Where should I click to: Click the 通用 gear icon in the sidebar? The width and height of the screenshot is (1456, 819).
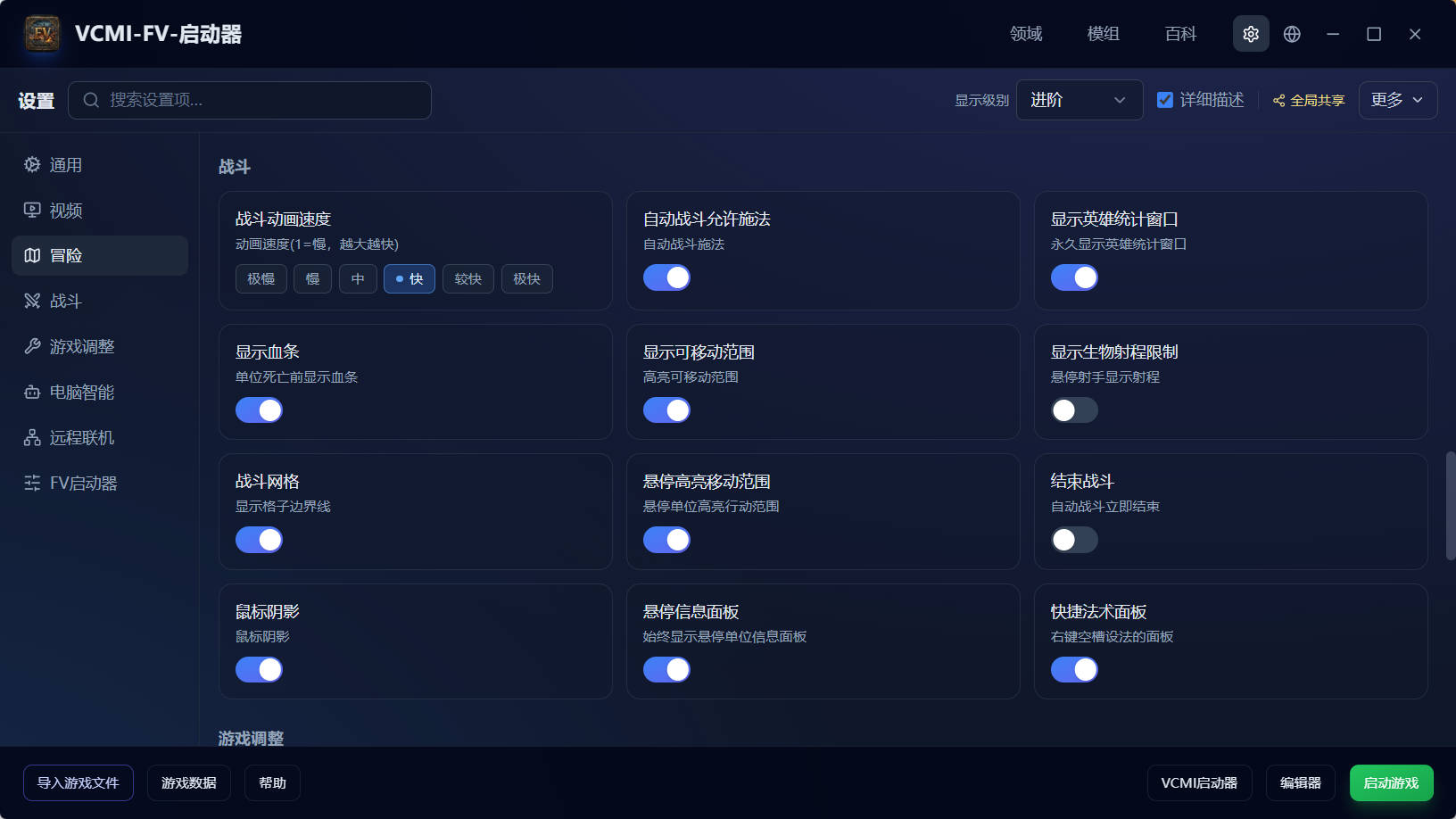(x=32, y=165)
